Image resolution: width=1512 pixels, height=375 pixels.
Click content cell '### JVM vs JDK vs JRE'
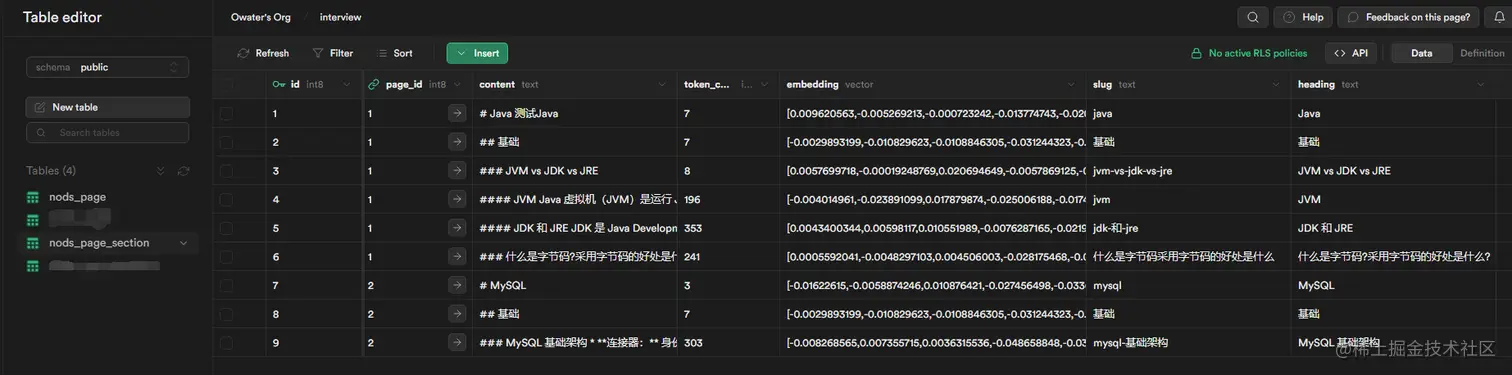pyautogui.click(x=575, y=171)
